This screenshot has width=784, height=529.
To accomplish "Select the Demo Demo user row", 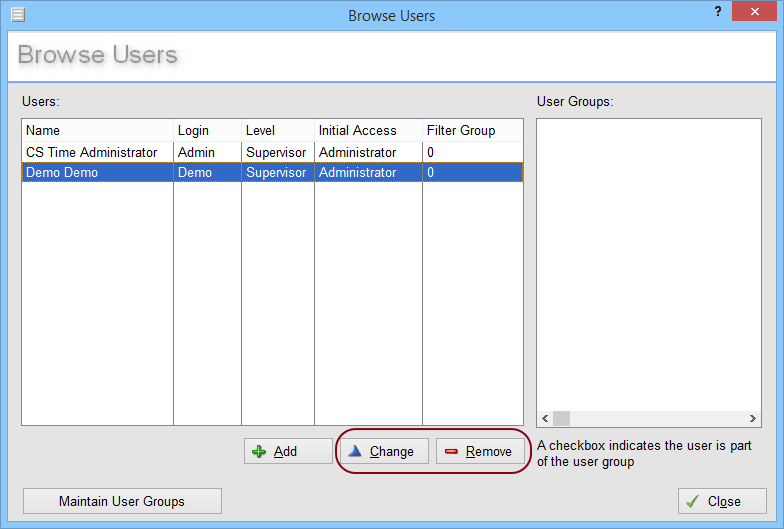I will click(x=272, y=172).
